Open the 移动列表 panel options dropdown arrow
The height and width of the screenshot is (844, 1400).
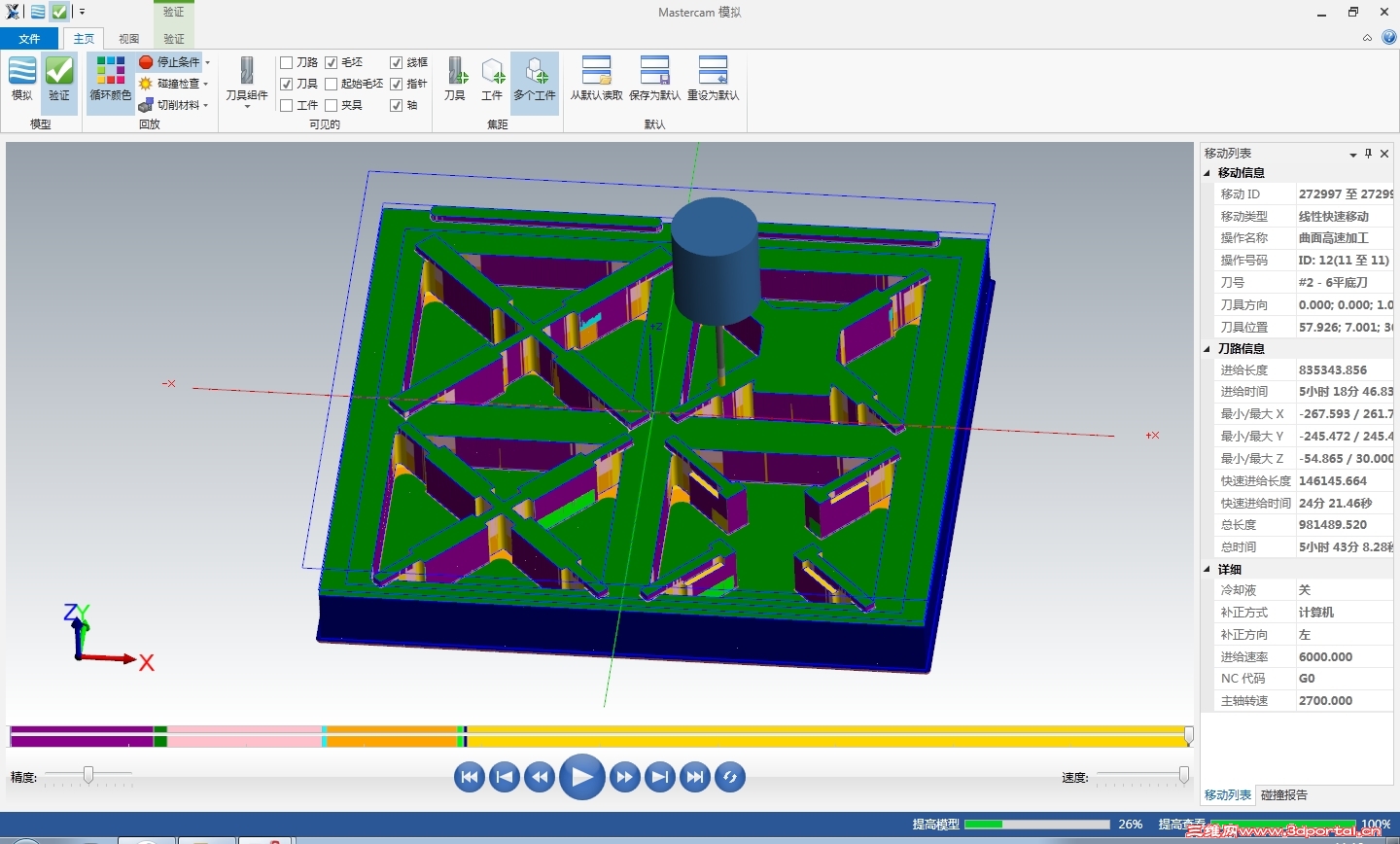1352,155
